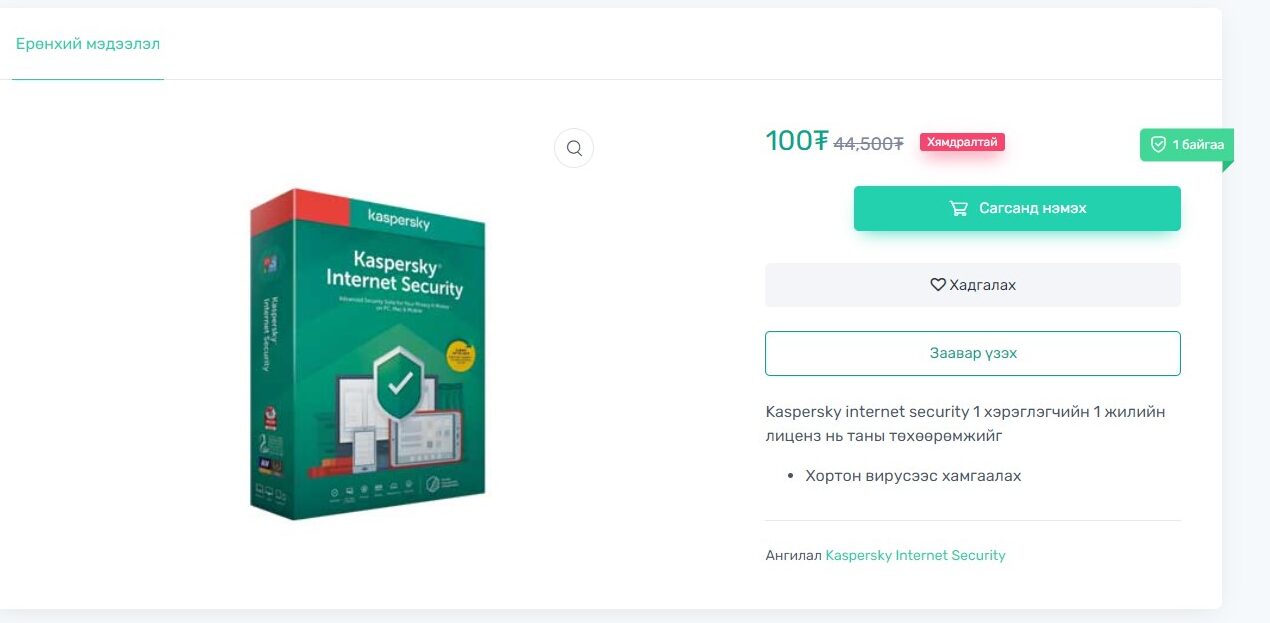1270x623 pixels.
Task: Click the product description paragraph about лиценз
Action: (x=965, y=424)
